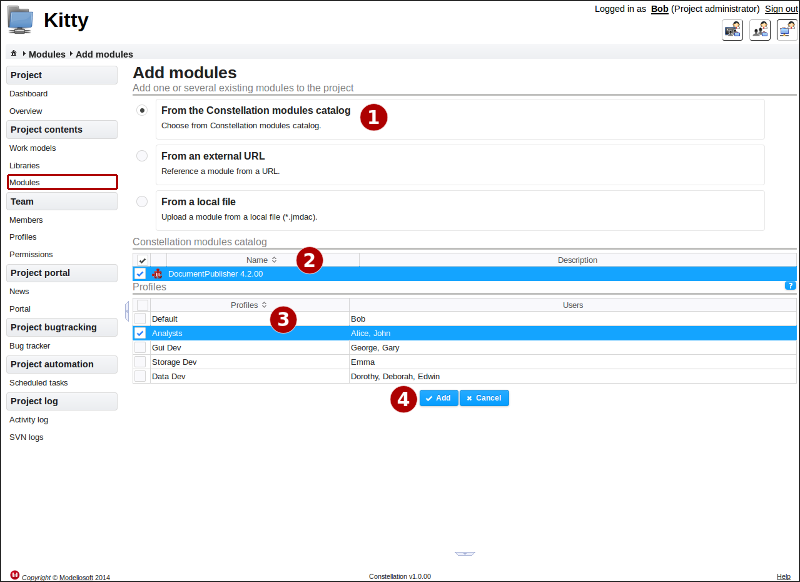Open Scheduled tasks in the sidebar

[39, 383]
